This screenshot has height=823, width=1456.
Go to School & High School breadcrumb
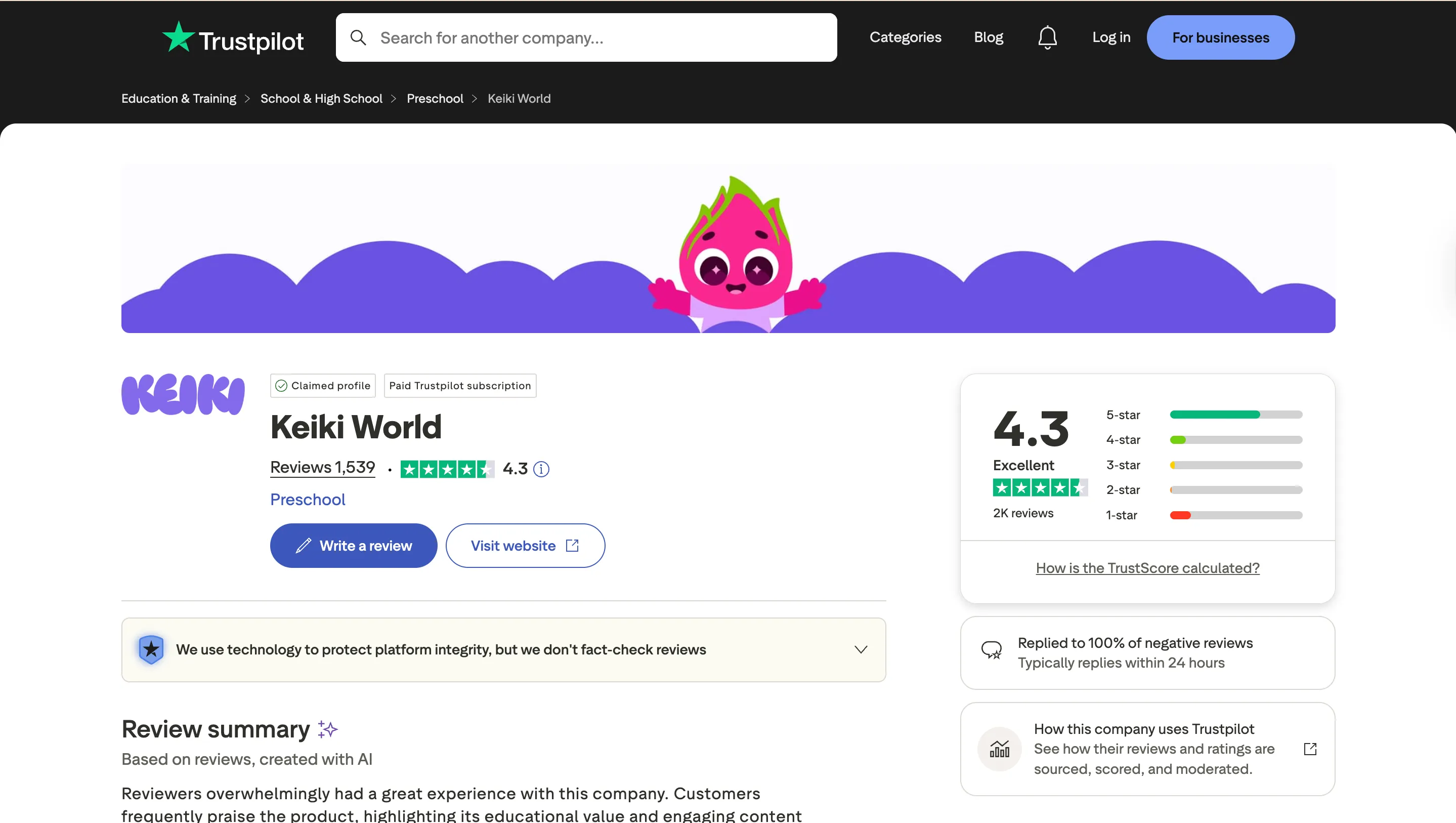click(x=321, y=98)
